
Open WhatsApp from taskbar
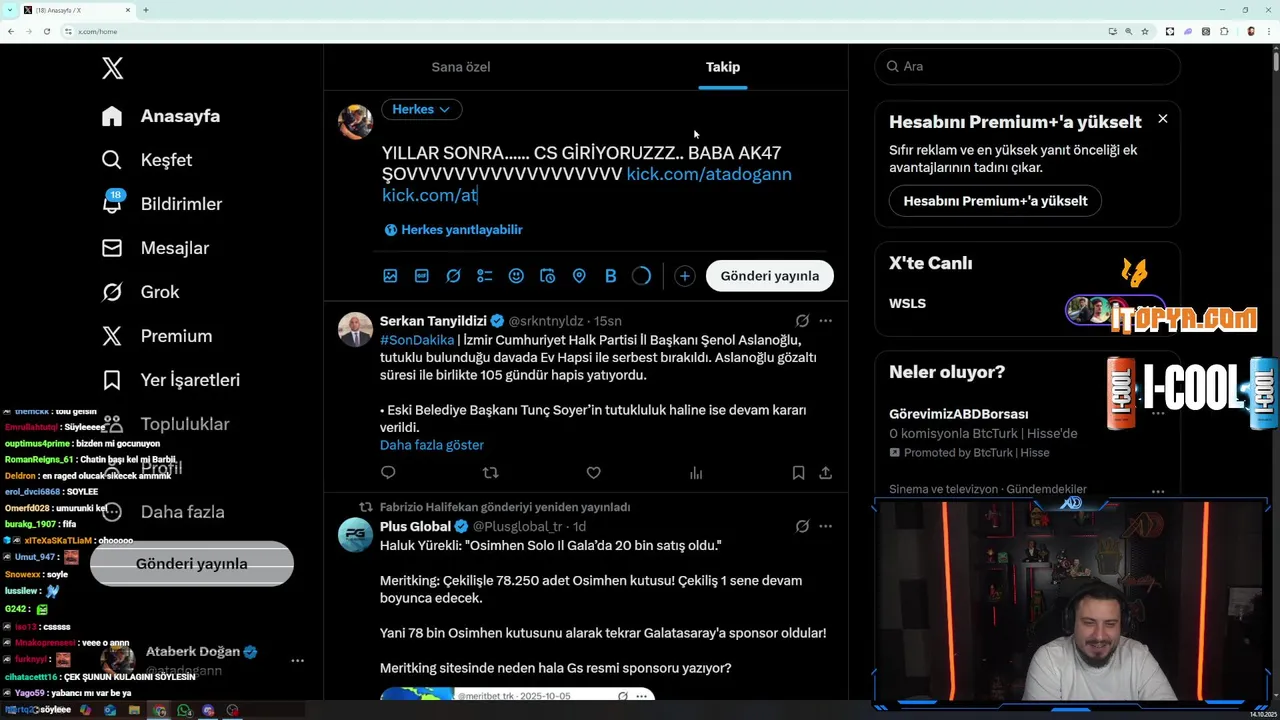tap(183, 710)
